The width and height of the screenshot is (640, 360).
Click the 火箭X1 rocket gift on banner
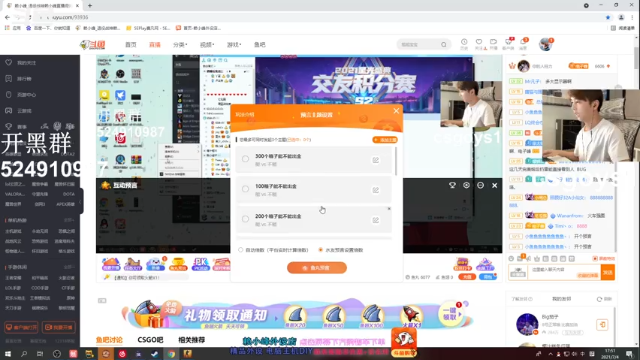tap(411, 317)
